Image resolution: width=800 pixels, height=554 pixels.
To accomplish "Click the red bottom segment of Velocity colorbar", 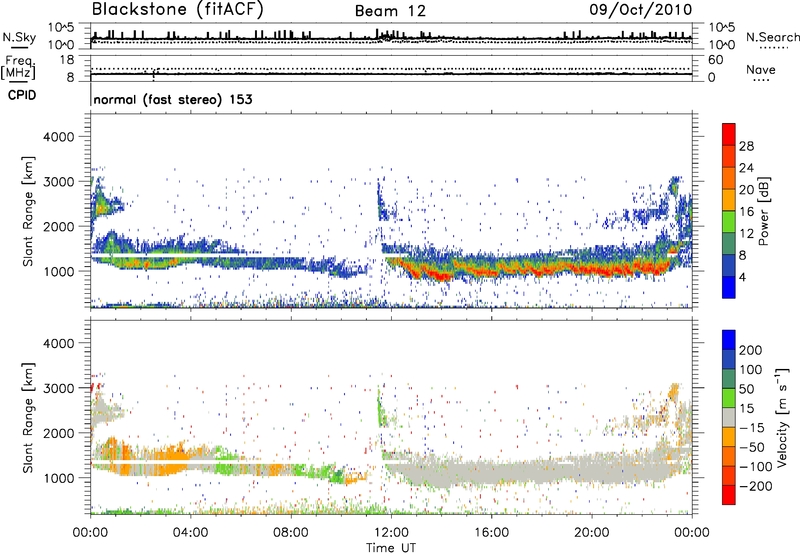I will pos(729,495).
